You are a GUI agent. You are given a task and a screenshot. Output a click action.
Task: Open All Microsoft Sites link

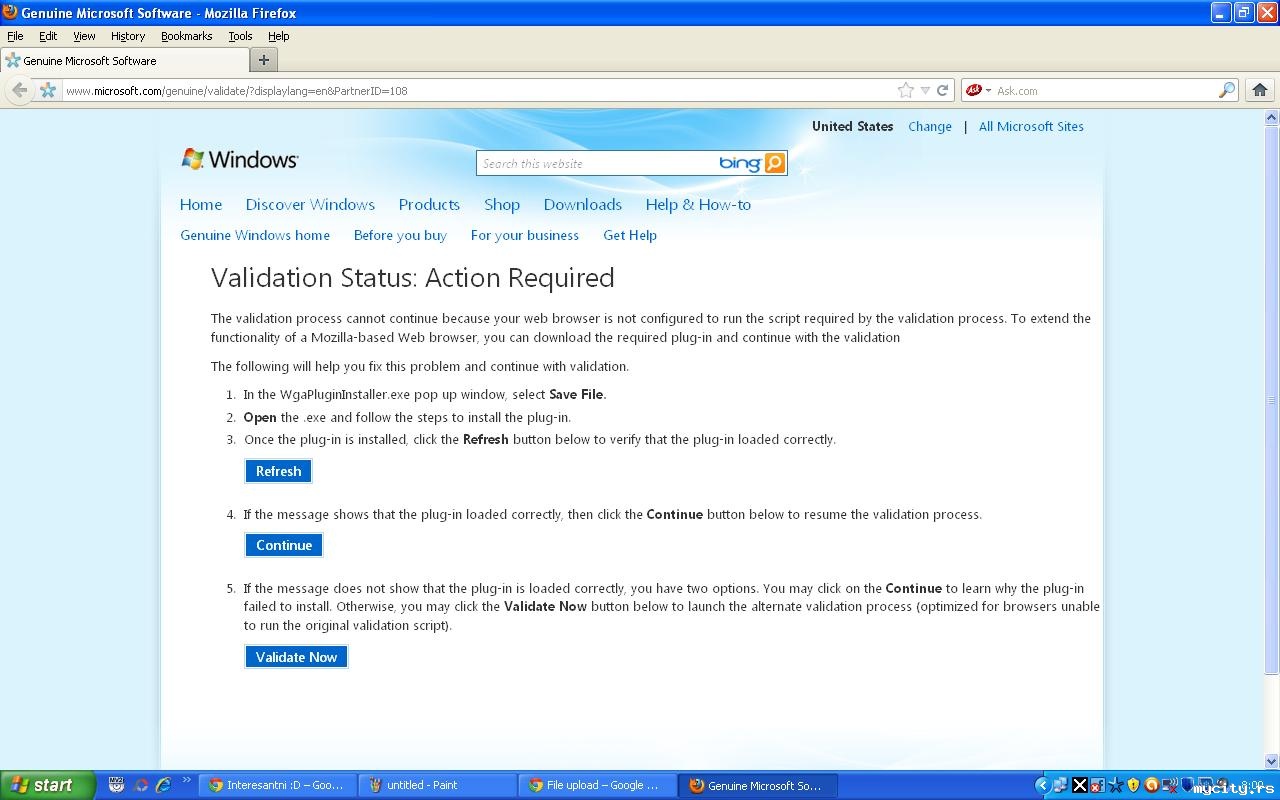pos(1031,126)
